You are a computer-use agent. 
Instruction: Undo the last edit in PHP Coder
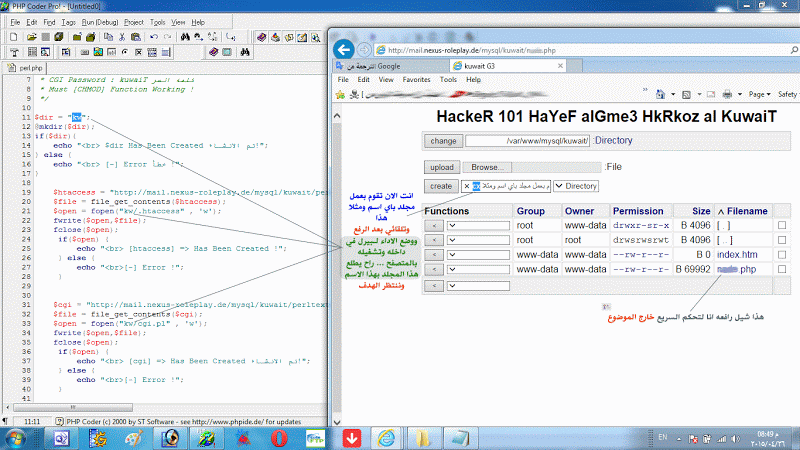[154, 37]
